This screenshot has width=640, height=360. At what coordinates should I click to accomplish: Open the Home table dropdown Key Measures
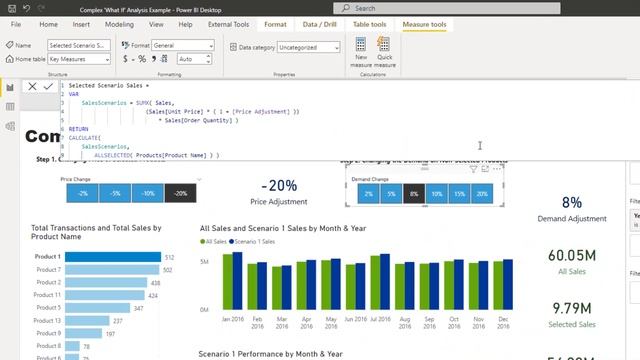[x=79, y=59]
